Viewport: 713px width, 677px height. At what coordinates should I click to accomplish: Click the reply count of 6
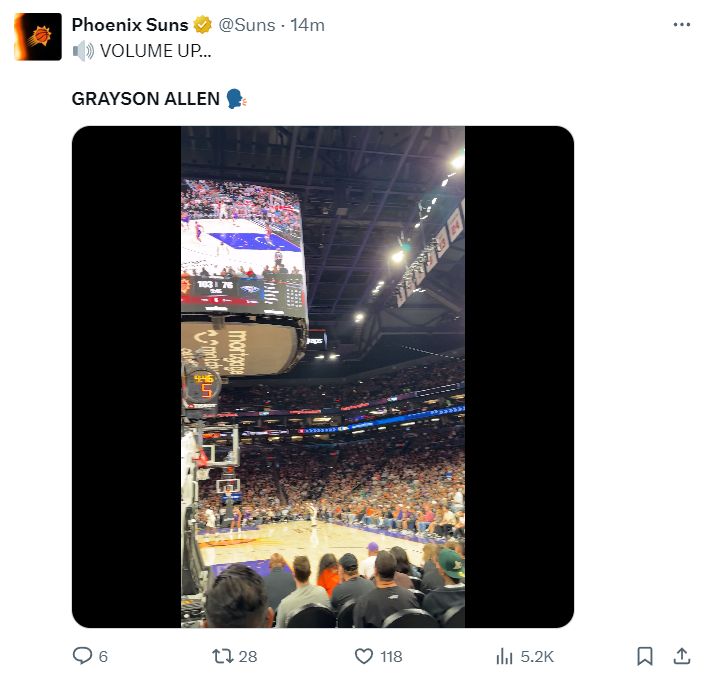pos(103,656)
